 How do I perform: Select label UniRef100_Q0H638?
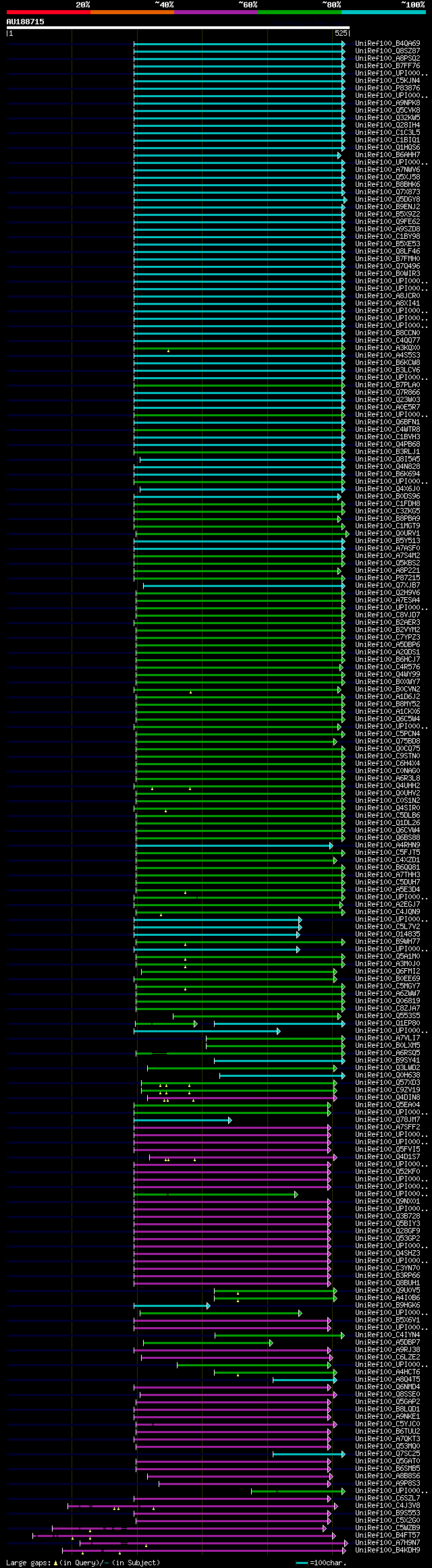click(x=387, y=1075)
